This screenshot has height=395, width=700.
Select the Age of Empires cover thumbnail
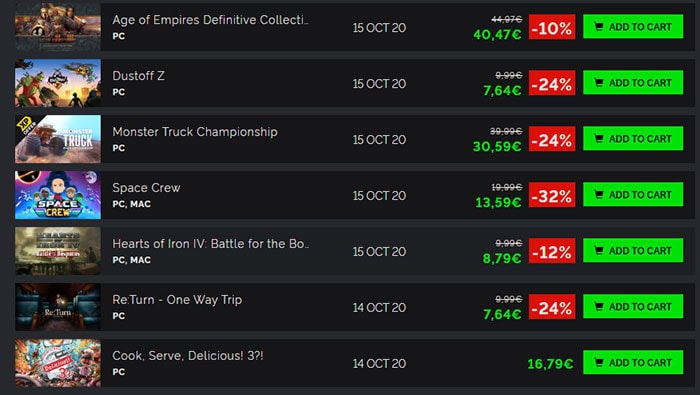pos(58,27)
